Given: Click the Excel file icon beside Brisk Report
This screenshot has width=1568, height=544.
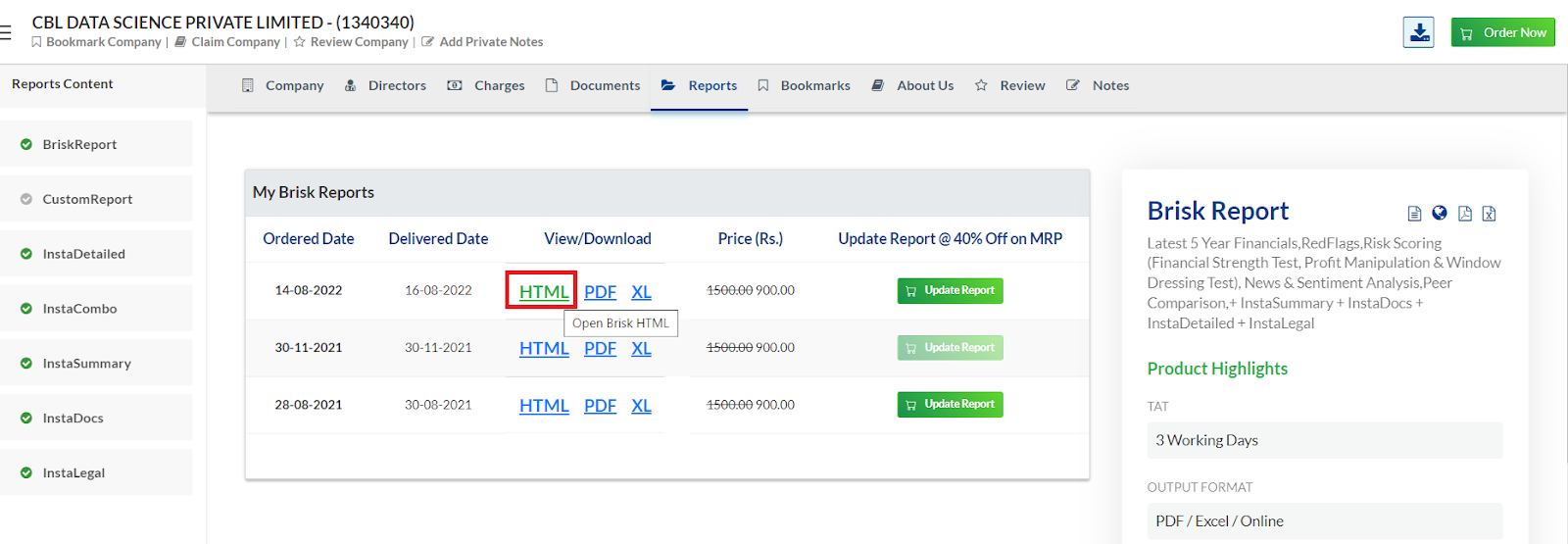Looking at the screenshot, I should (x=1489, y=214).
